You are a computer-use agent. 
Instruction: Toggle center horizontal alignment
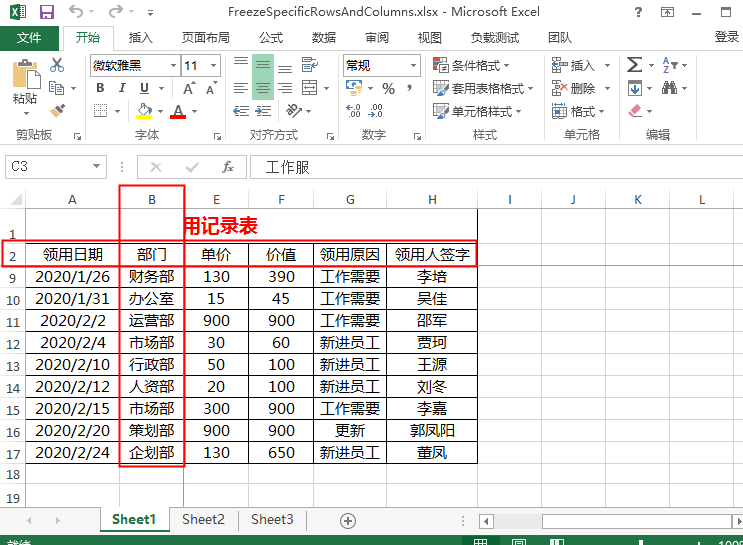tap(263, 88)
